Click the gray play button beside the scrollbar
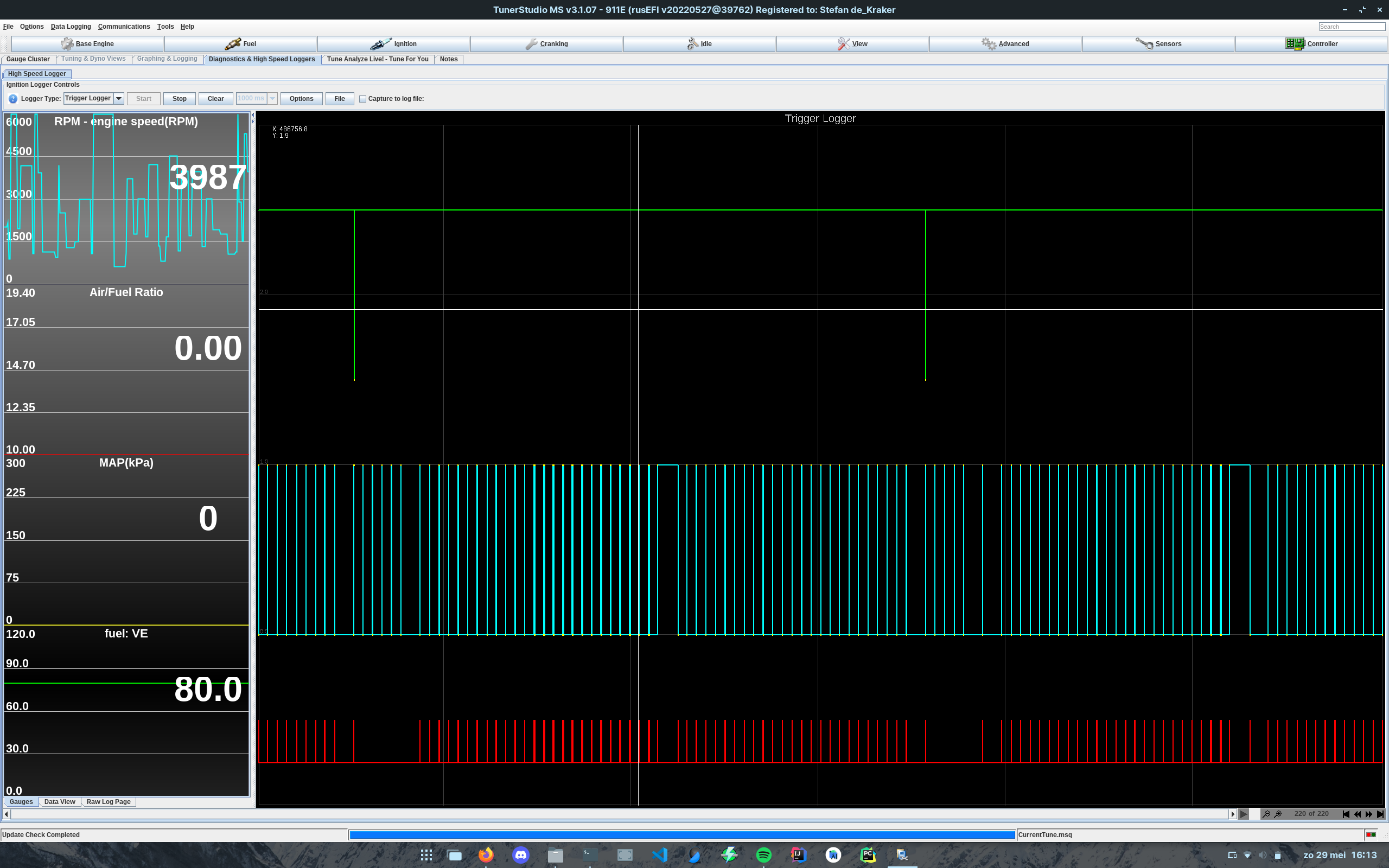This screenshot has height=868, width=1389. (x=1243, y=814)
